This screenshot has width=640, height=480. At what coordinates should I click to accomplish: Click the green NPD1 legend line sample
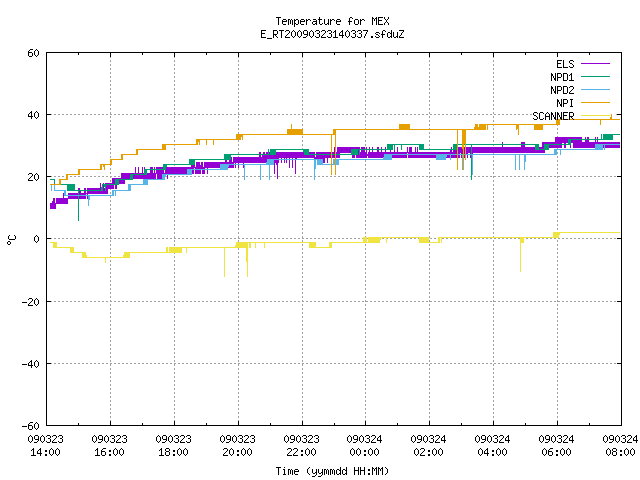tap(596, 77)
